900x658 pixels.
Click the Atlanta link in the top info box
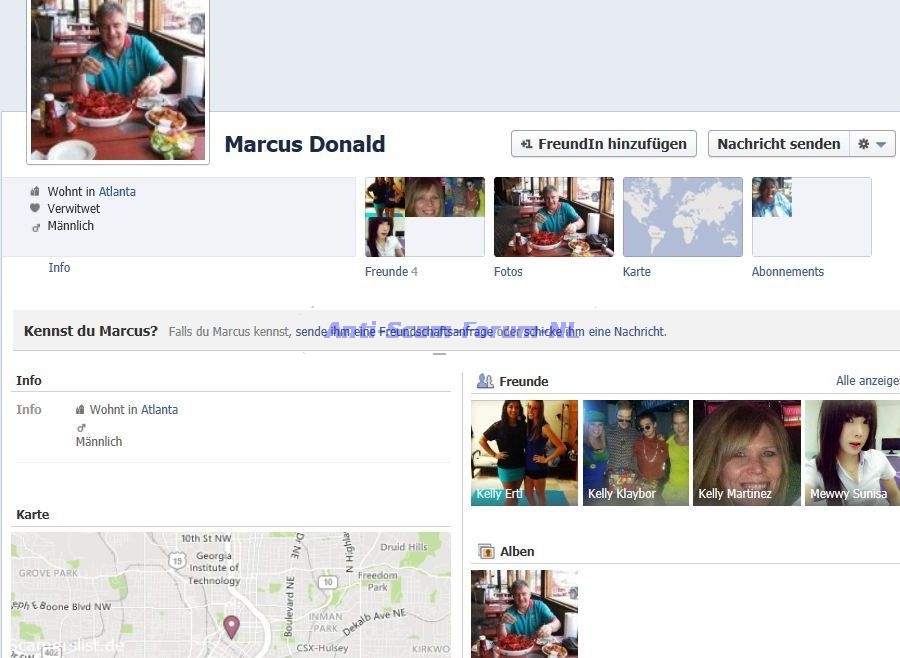[x=117, y=192]
